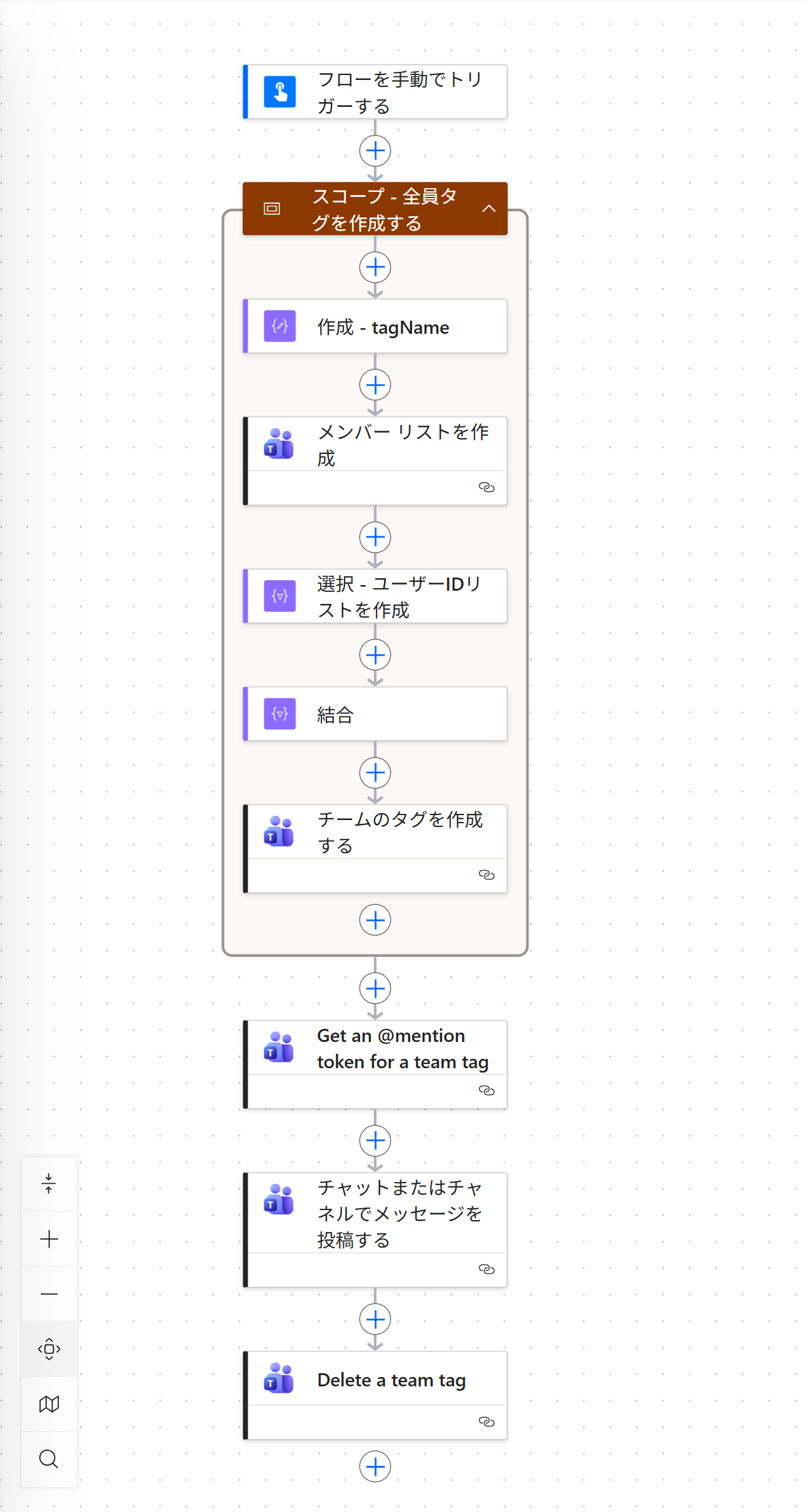Image resolution: width=806 pixels, height=1512 pixels.
Task: Open the 作成 - tagName compose action
Action: pos(383,327)
